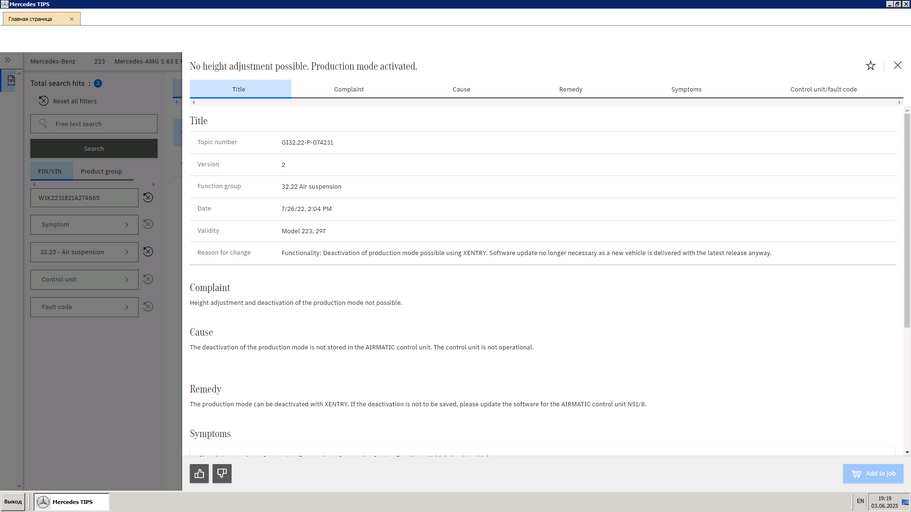The height and width of the screenshot is (512, 911).
Task: Click the thumbs up feedback icon
Action: [x=200, y=473]
